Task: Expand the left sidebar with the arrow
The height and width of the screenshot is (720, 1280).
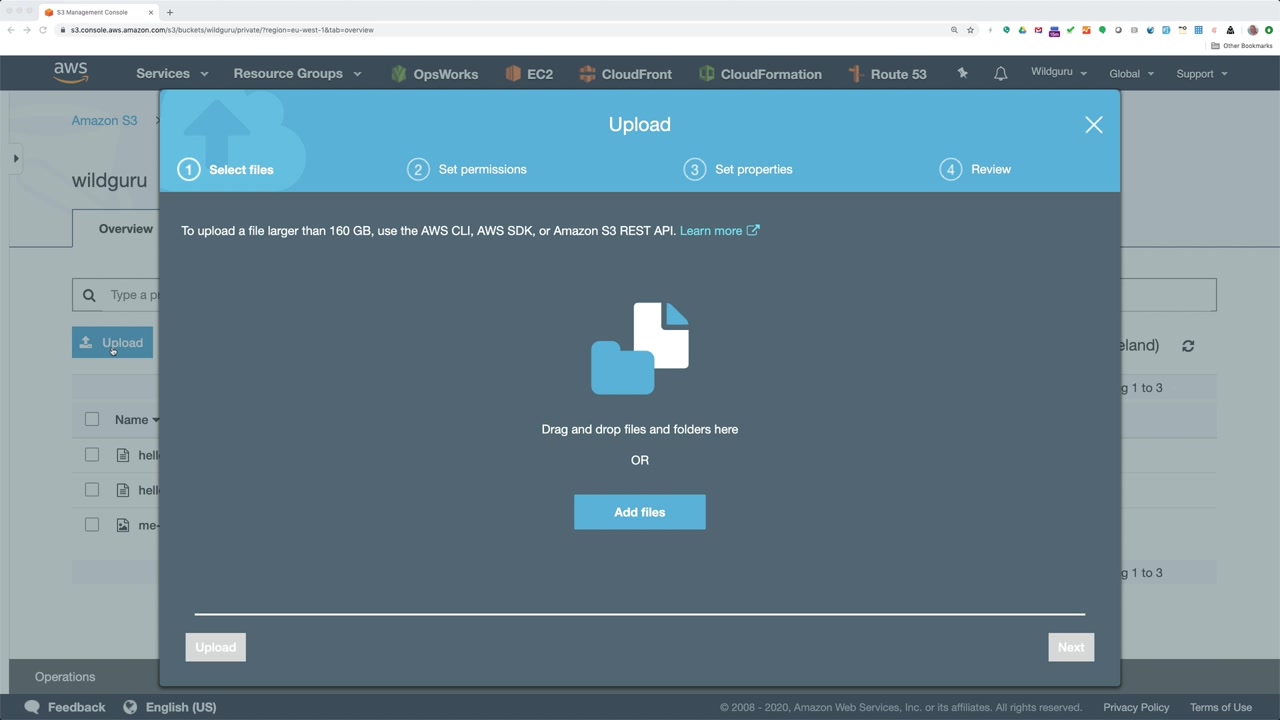Action: click(15, 158)
